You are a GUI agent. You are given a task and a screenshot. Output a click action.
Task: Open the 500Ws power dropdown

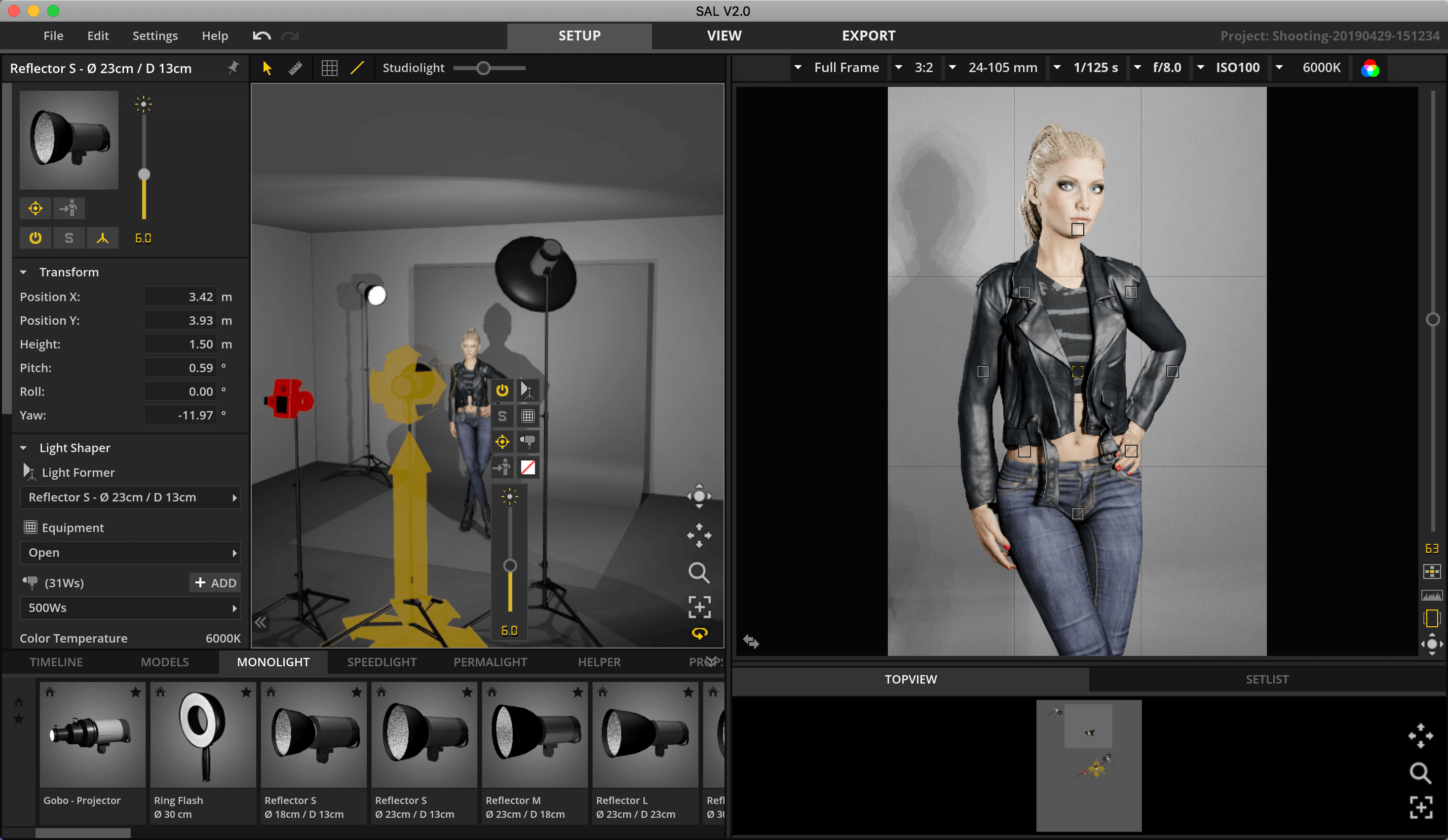pos(130,608)
